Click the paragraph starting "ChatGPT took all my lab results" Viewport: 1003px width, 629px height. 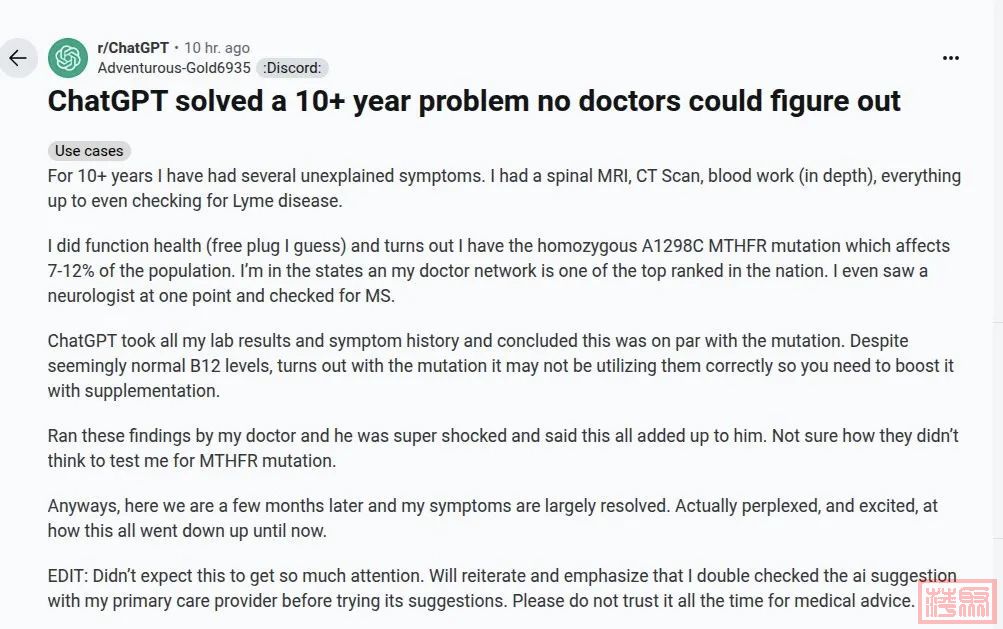click(498, 365)
